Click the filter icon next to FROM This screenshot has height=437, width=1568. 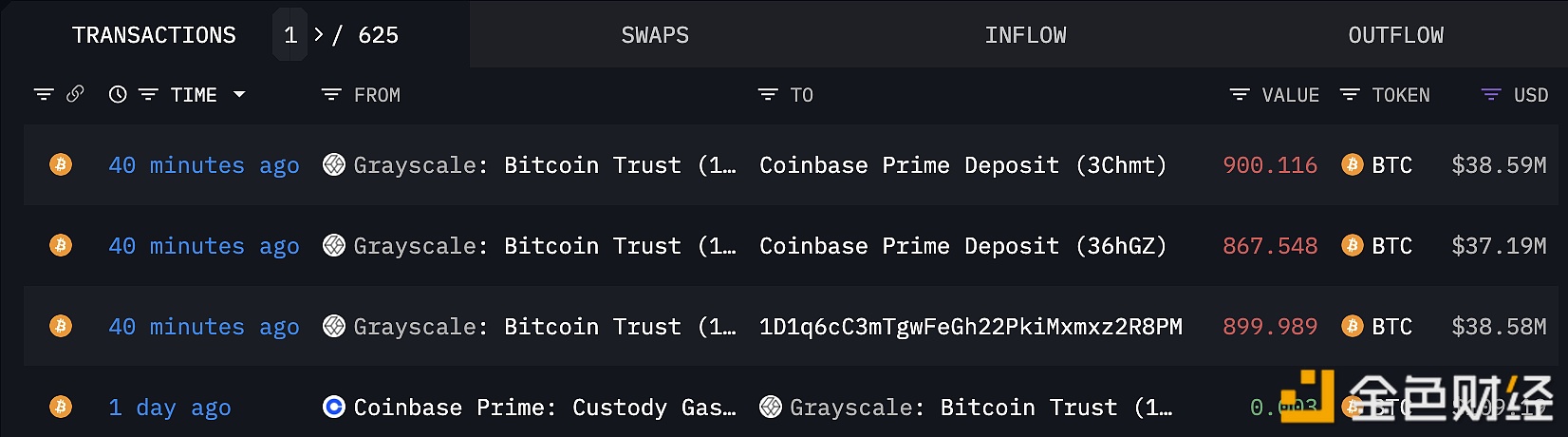coord(331,94)
